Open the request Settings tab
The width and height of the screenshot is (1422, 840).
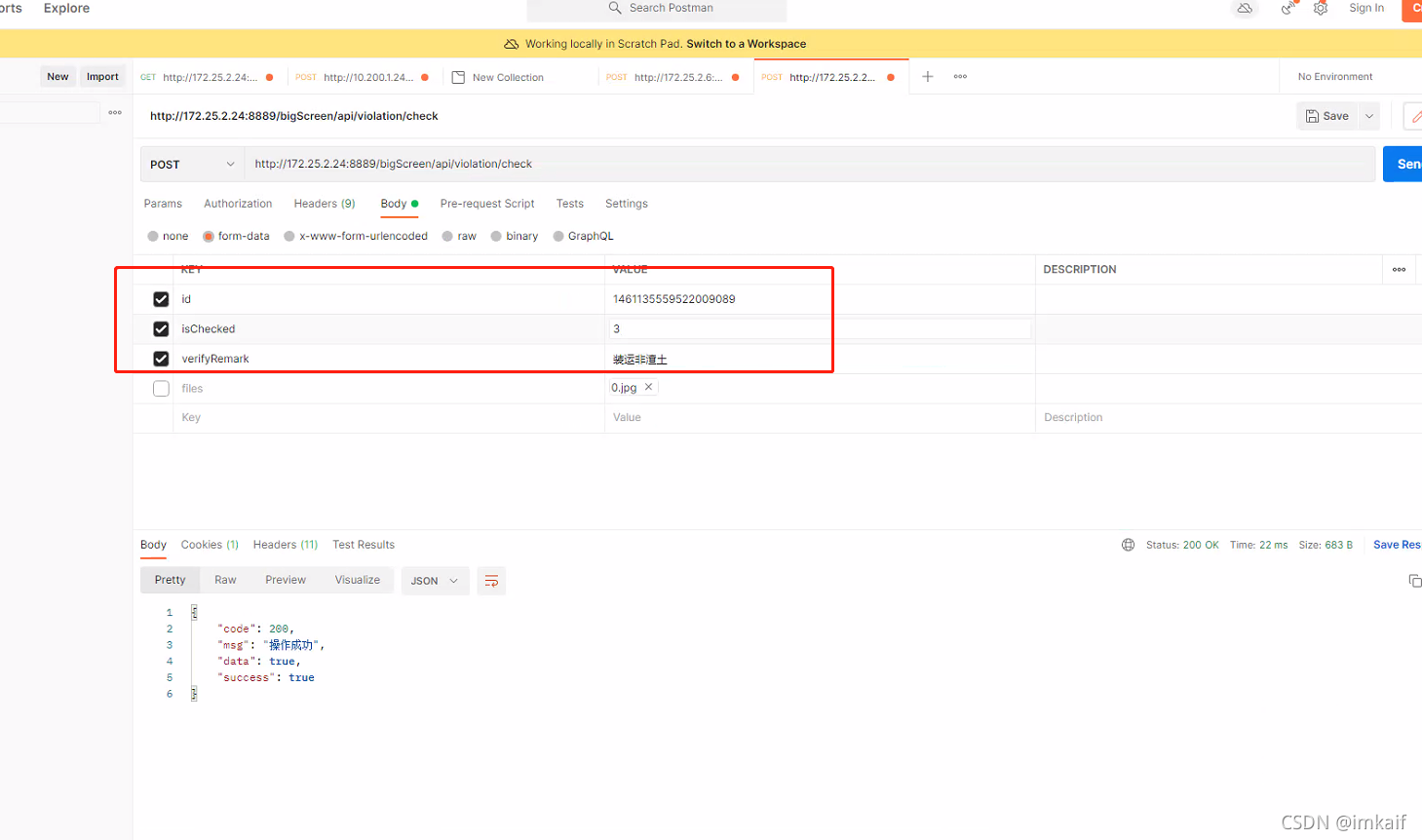pyautogui.click(x=627, y=204)
